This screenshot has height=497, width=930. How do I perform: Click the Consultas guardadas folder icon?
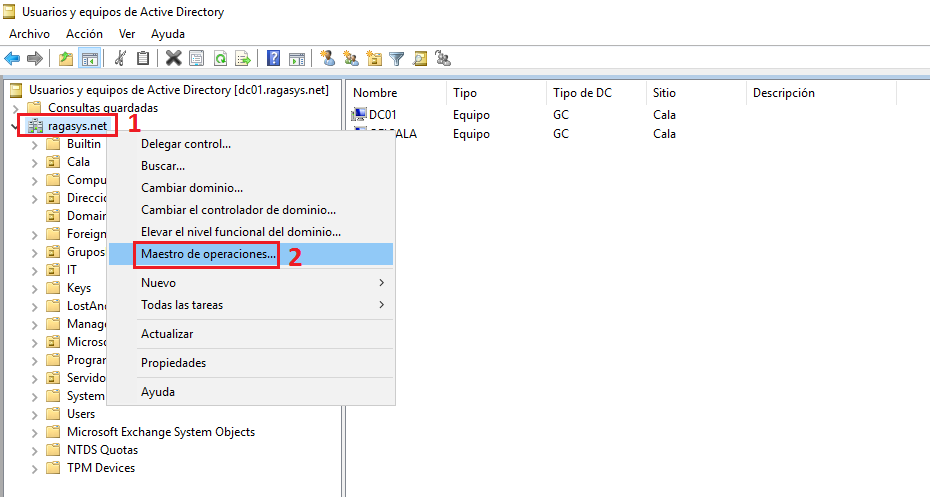pyautogui.click(x=34, y=107)
